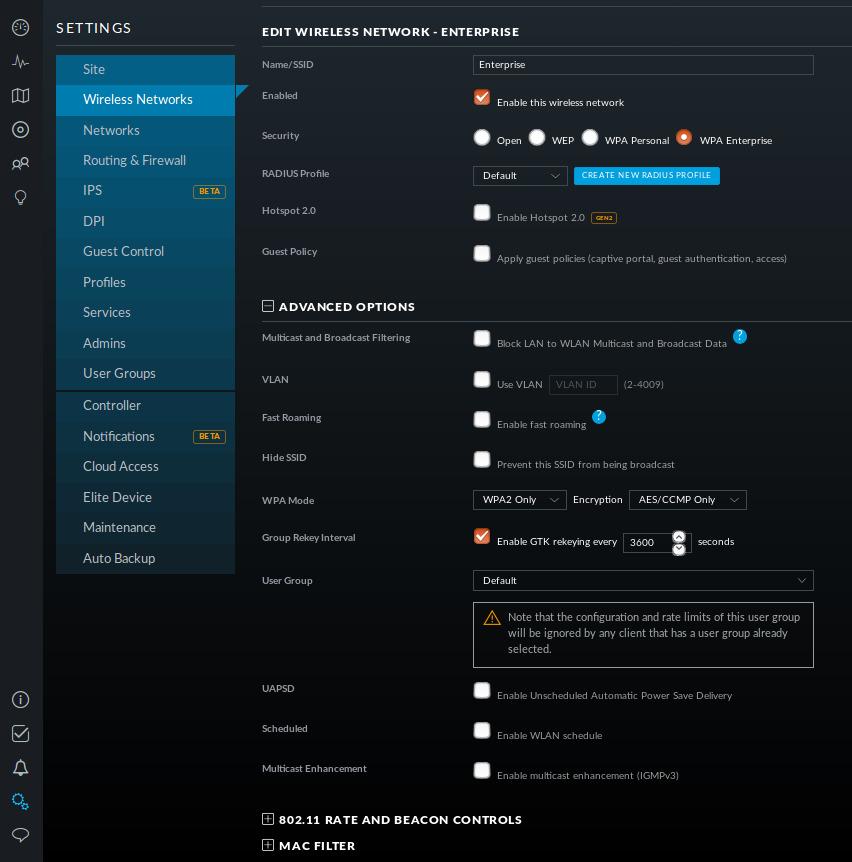Image resolution: width=852 pixels, height=862 pixels.
Task: Open the Info circle icon
Action: pyautogui.click(x=20, y=699)
